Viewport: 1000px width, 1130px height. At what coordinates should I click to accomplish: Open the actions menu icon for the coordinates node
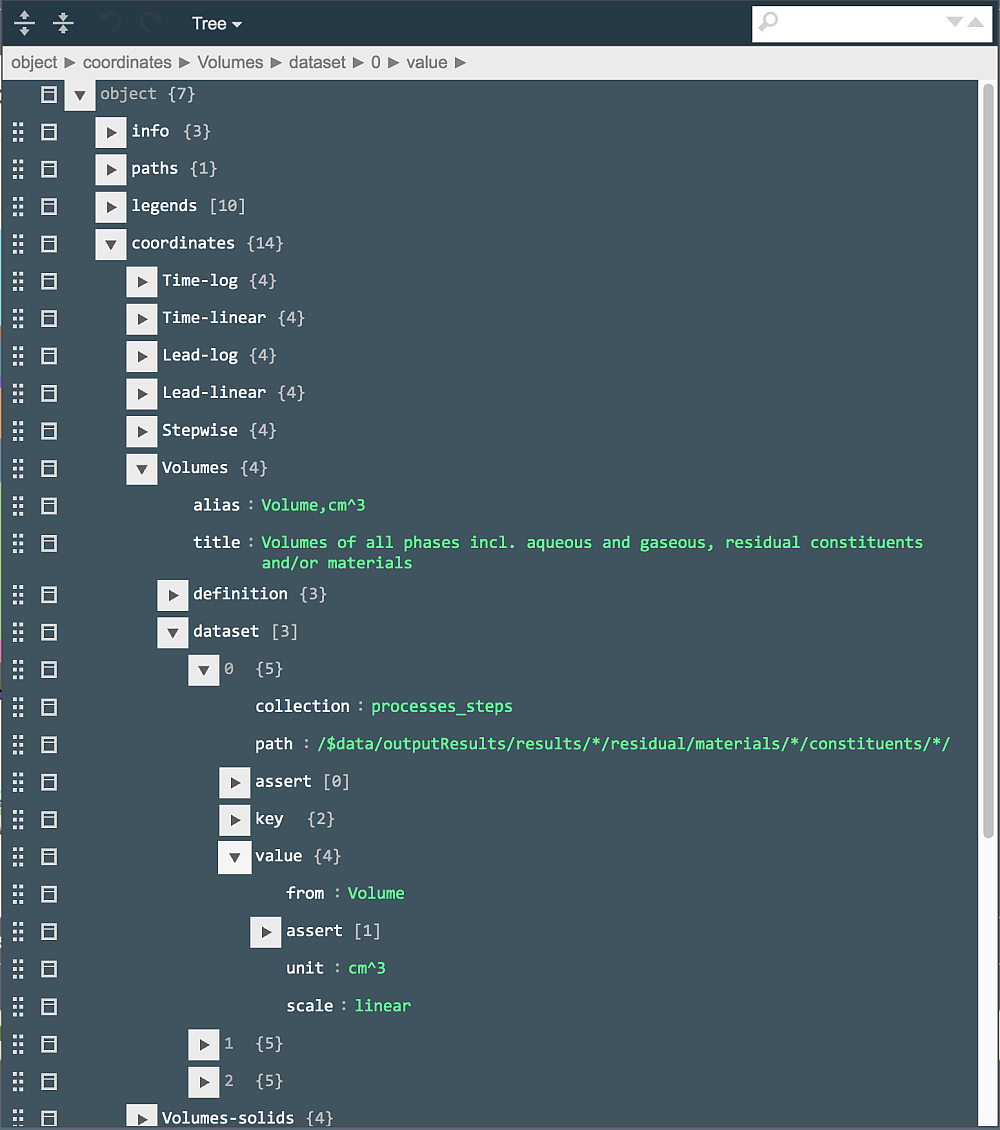coord(48,243)
